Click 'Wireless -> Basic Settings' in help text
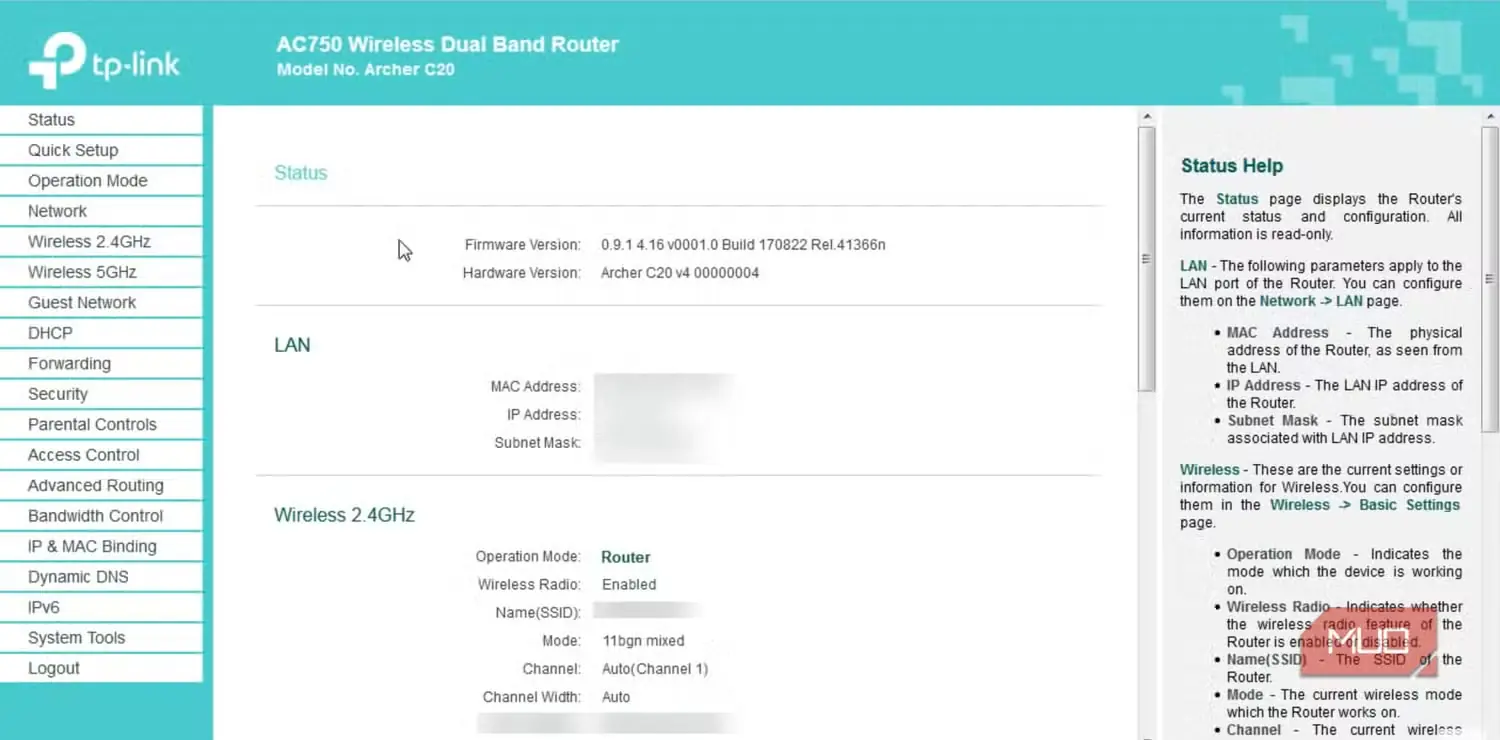The height and width of the screenshot is (740, 1500). pos(1365,505)
